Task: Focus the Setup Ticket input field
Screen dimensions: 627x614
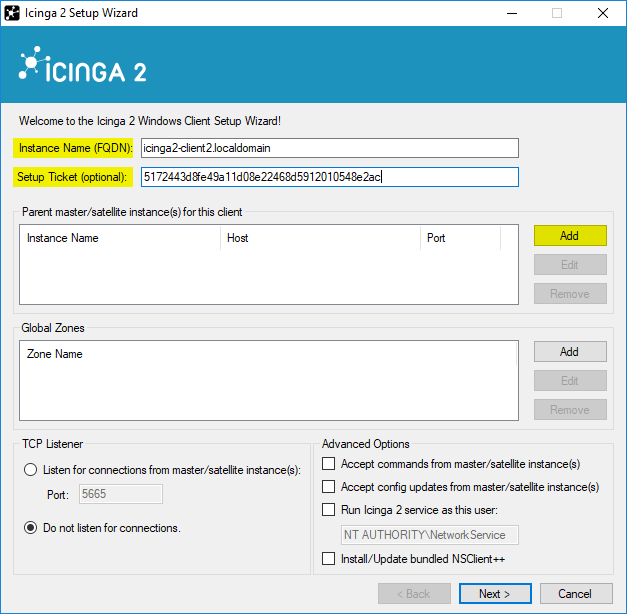Action: point(329,177)
